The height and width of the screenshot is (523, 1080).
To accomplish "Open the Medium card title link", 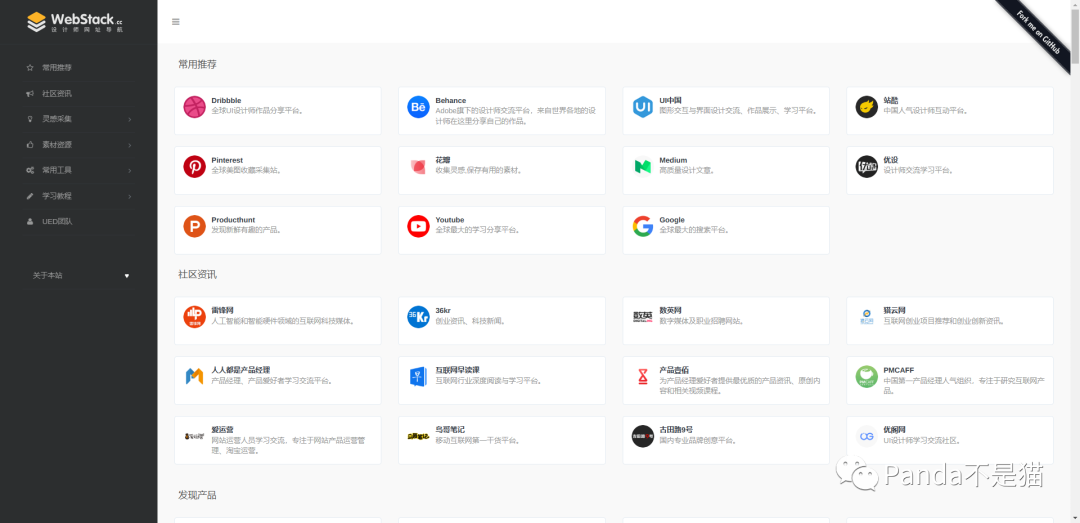I will (x=673, y=161).
